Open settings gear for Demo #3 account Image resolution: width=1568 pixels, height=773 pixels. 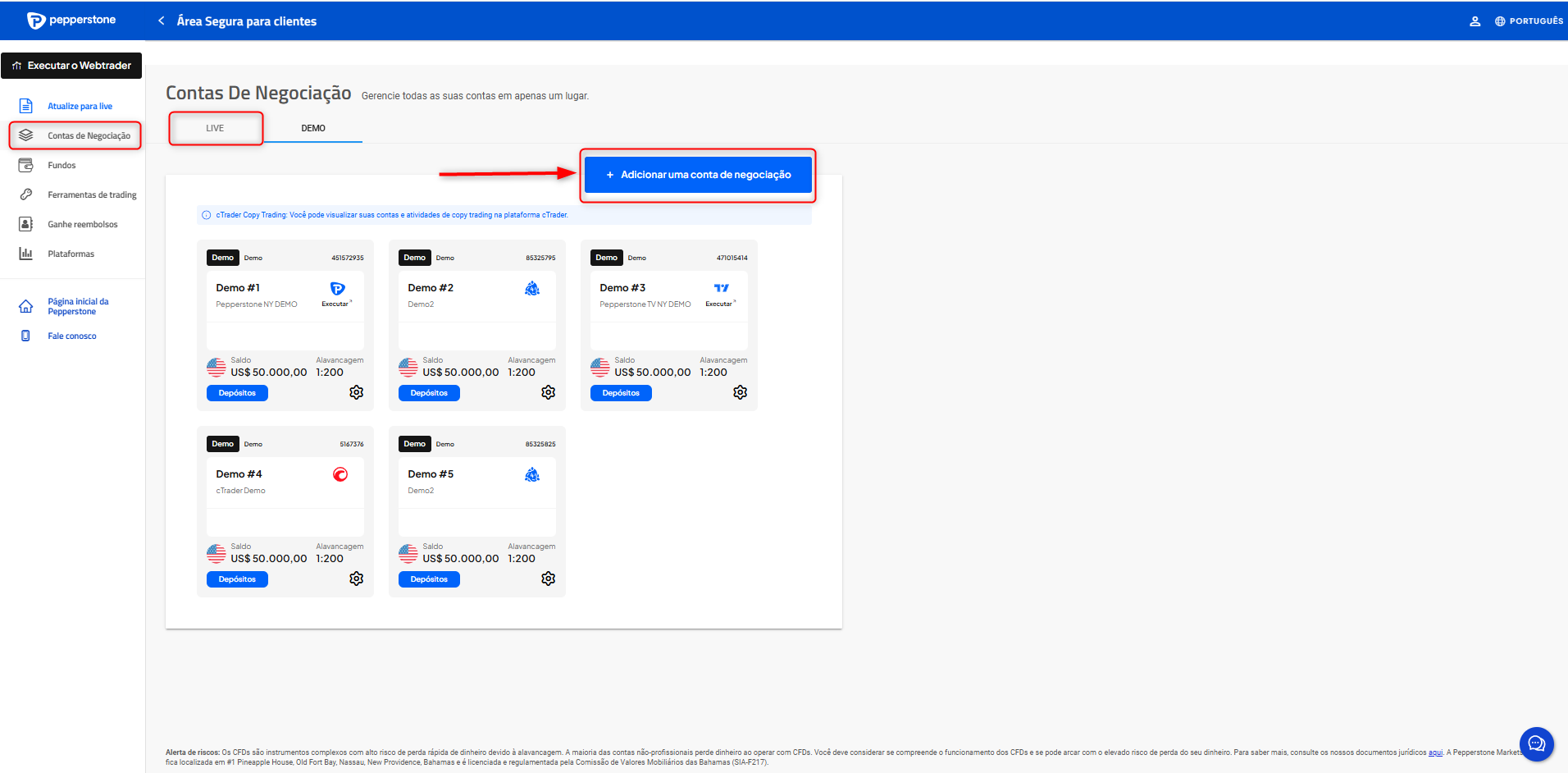point(740,392)
